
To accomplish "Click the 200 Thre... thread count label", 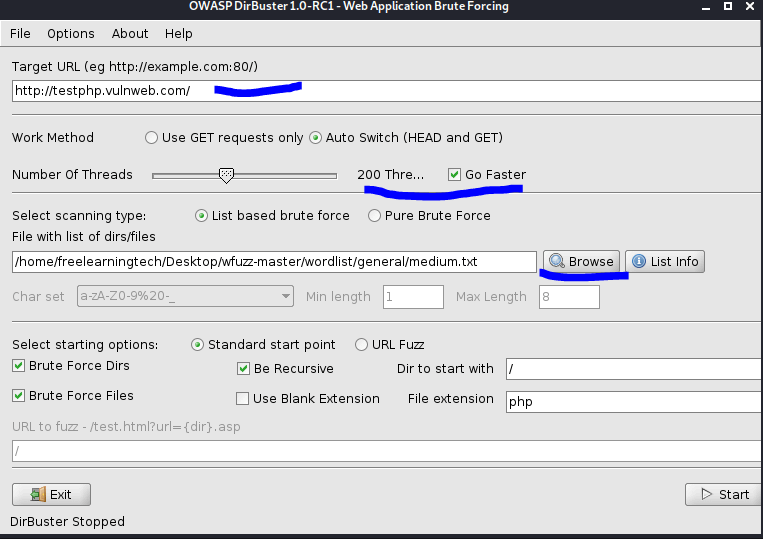I will [391, 175].
